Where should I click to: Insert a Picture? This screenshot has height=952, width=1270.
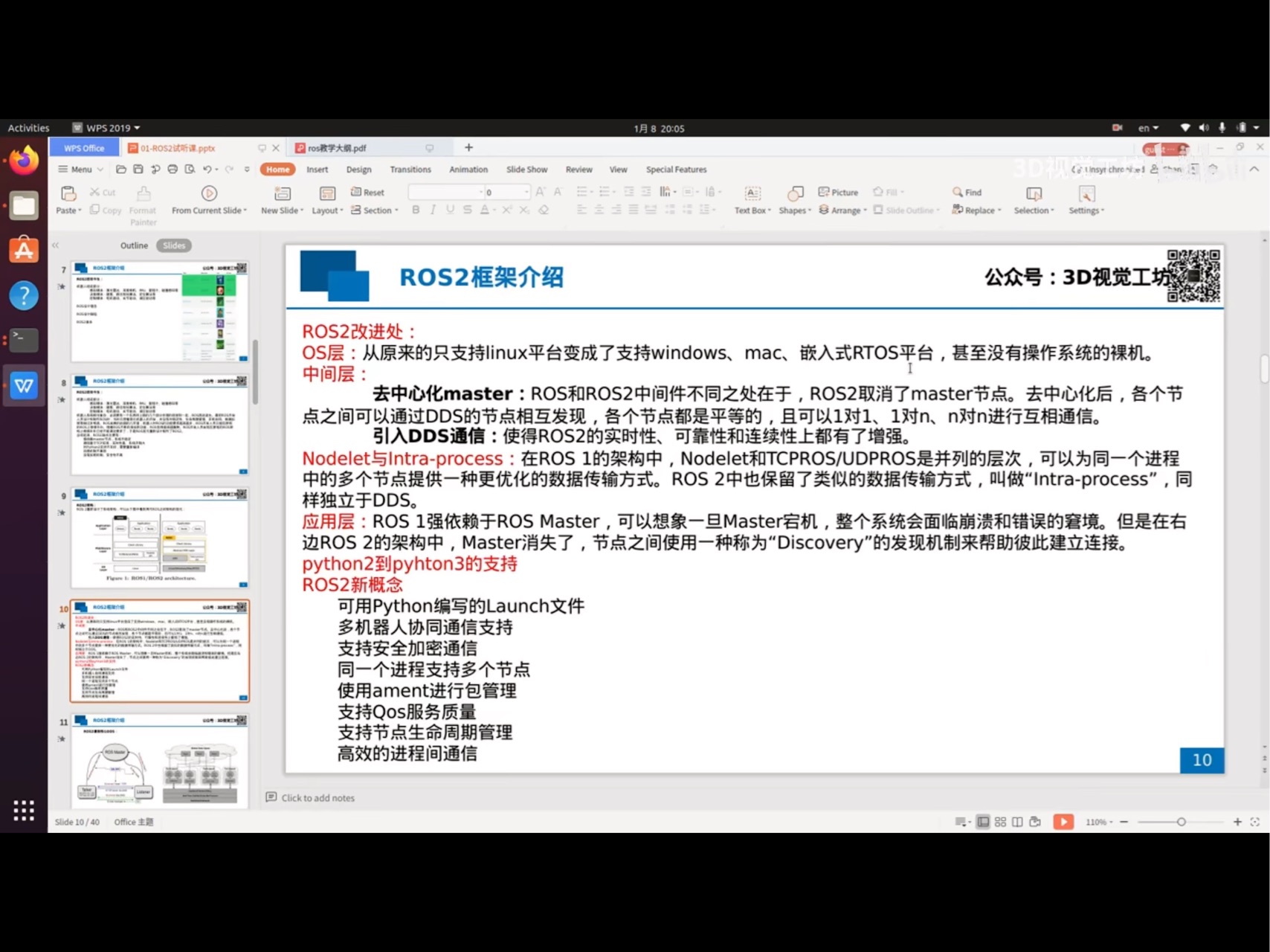pos(839,192)
